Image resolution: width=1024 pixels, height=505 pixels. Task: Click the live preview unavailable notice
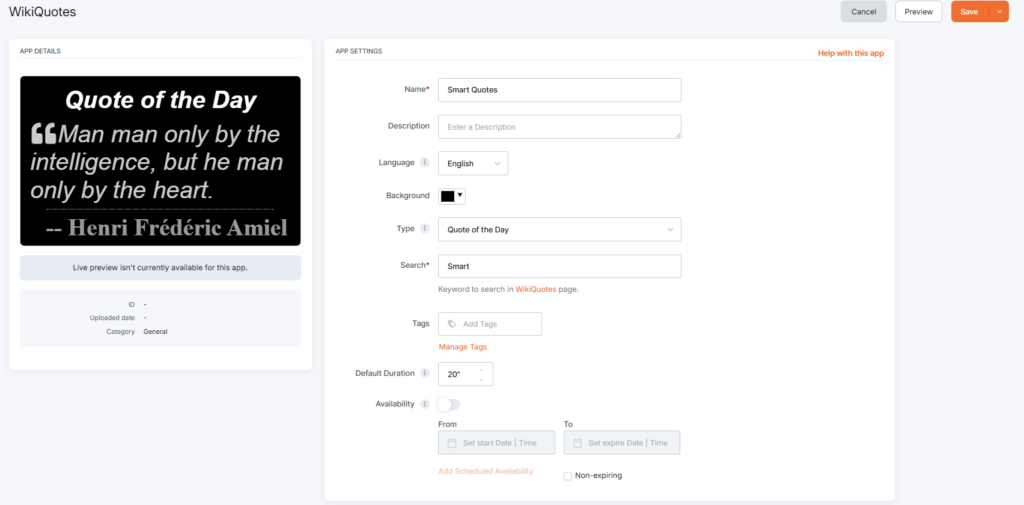click(x=160, y=268)
